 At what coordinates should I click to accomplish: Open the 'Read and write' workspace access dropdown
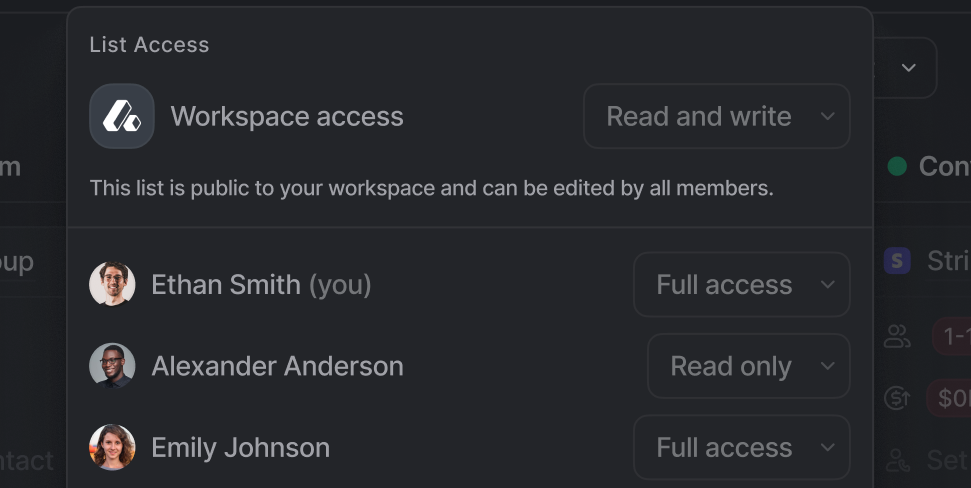[x=716, y=116]
